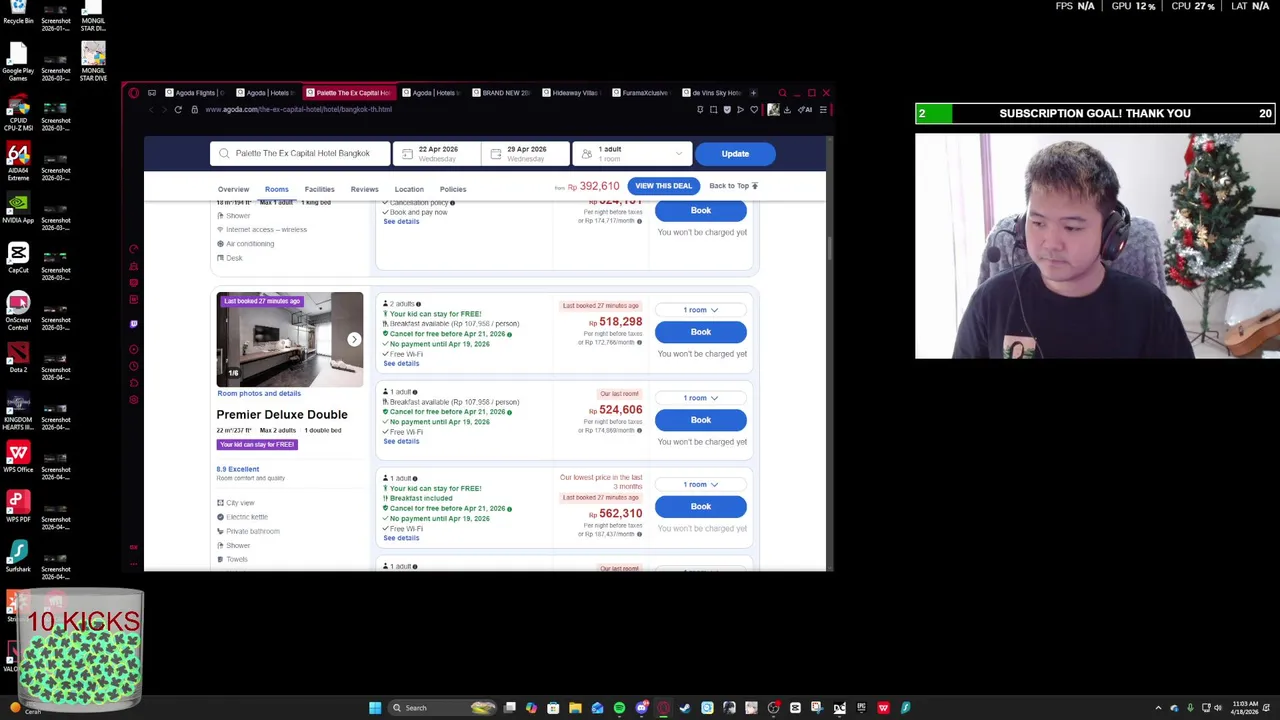The width and height of the screenshot is (1280, 720).
Task: Open the browser easy setup menu icon
Action: pos(823,109)
